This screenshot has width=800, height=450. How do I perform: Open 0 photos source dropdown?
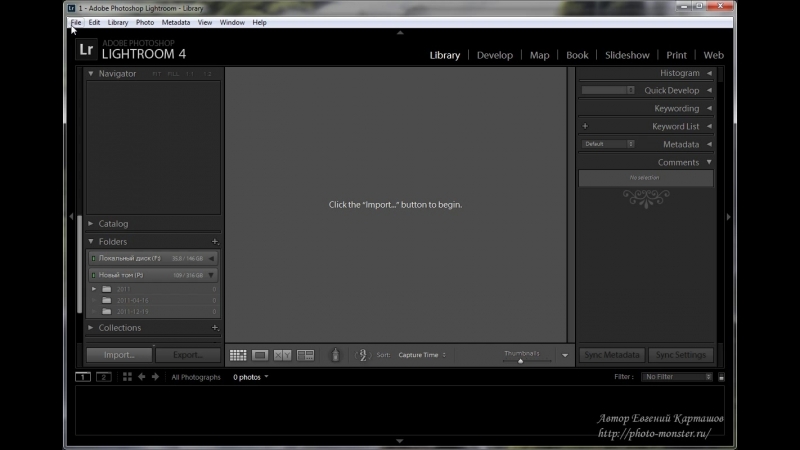pos(251,377)
